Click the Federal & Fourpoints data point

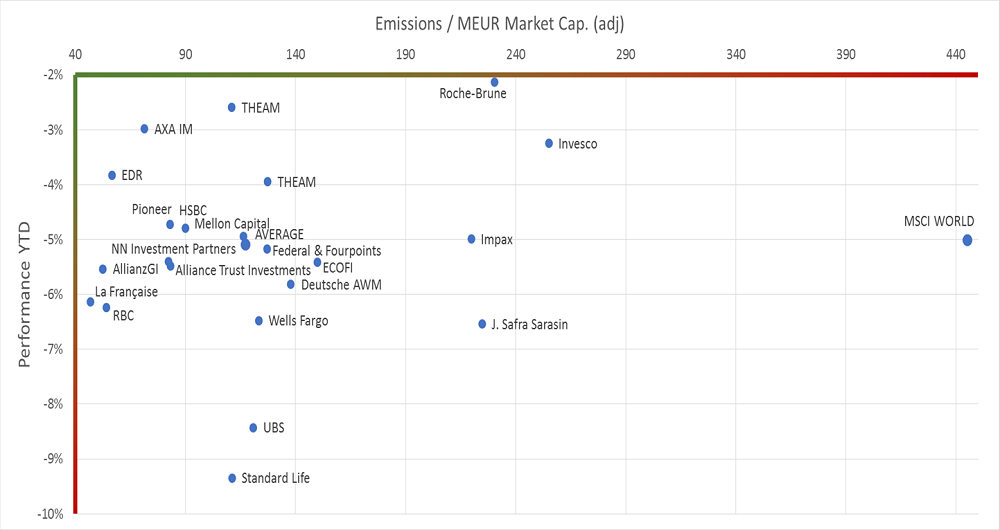point(267,249)
